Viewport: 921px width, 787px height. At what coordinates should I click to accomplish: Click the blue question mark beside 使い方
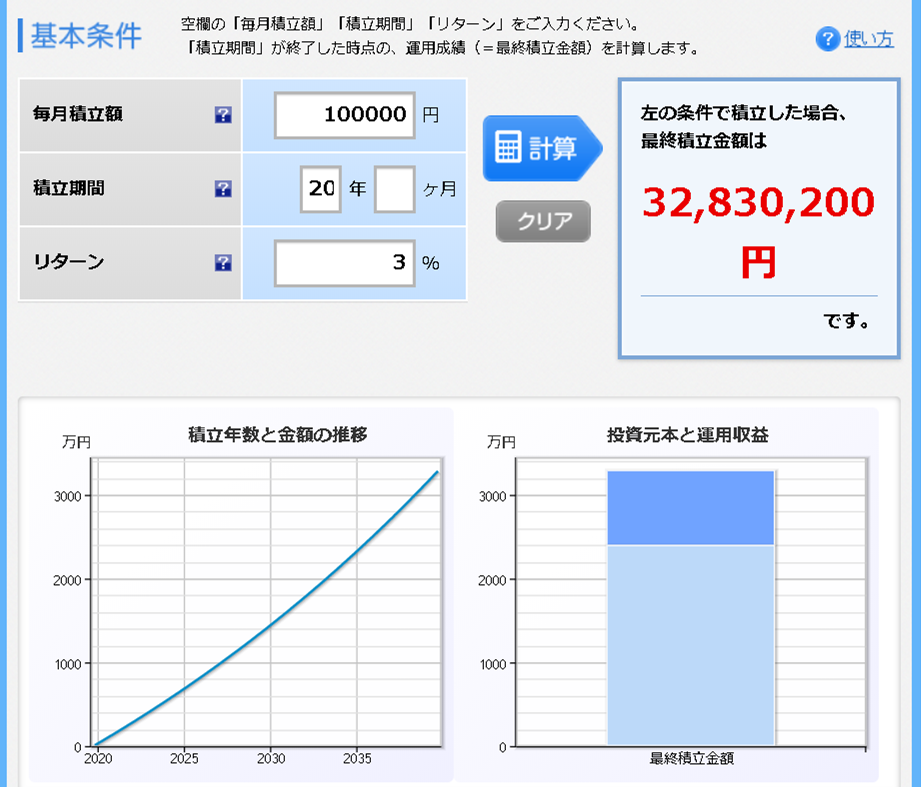[x=828, y=39]
